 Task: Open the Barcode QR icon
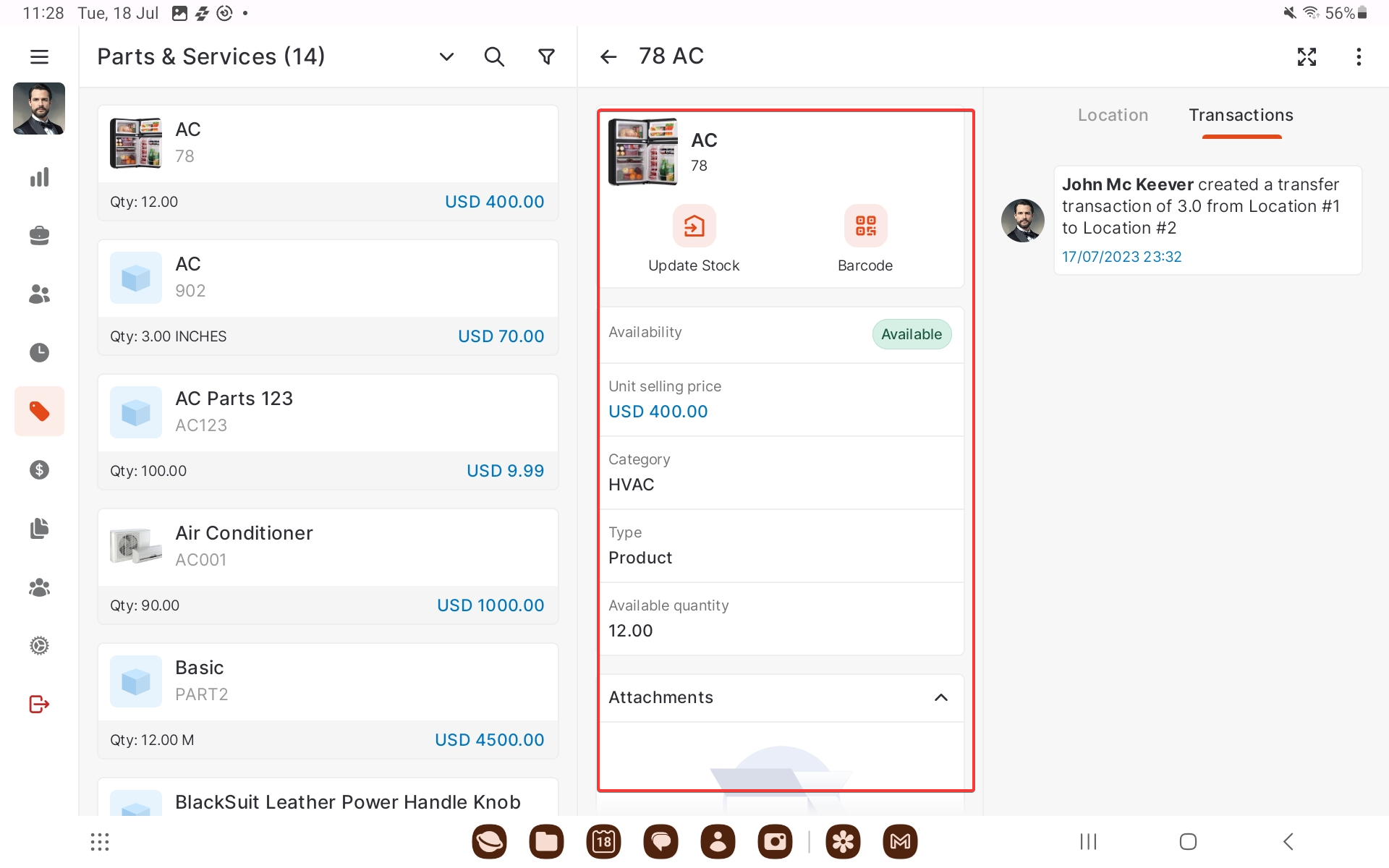click(865, 226)
